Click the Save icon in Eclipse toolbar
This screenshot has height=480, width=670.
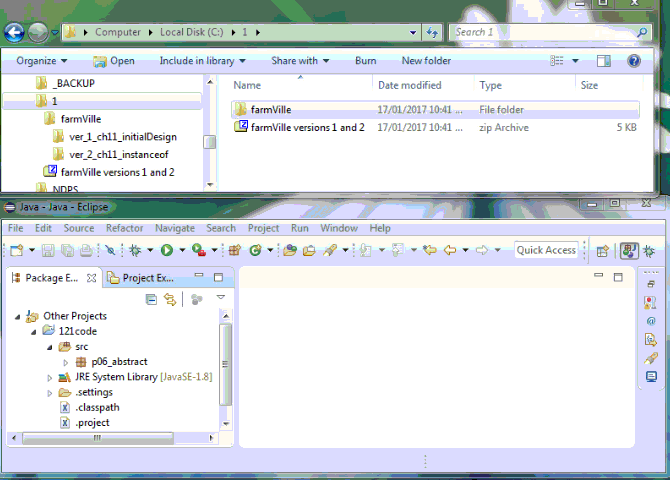point(48,250)
